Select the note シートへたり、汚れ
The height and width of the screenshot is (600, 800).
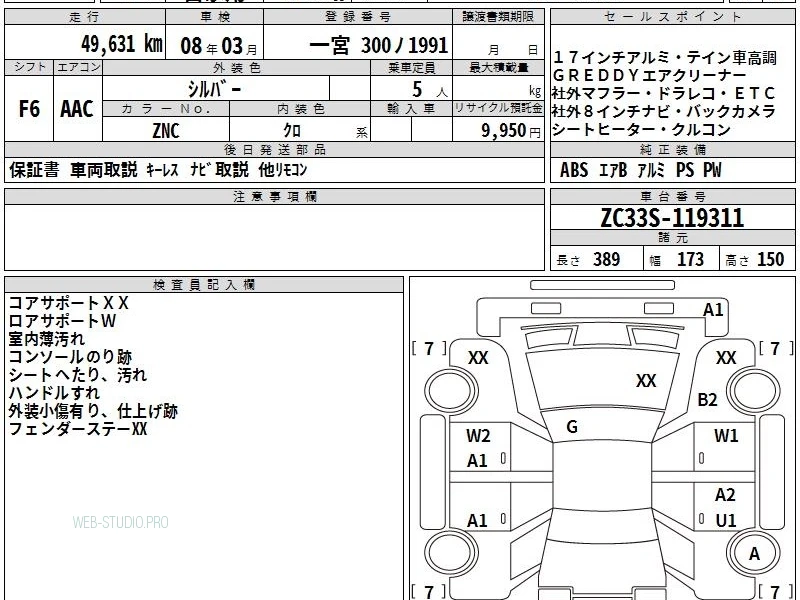click(x=78, y=375)
